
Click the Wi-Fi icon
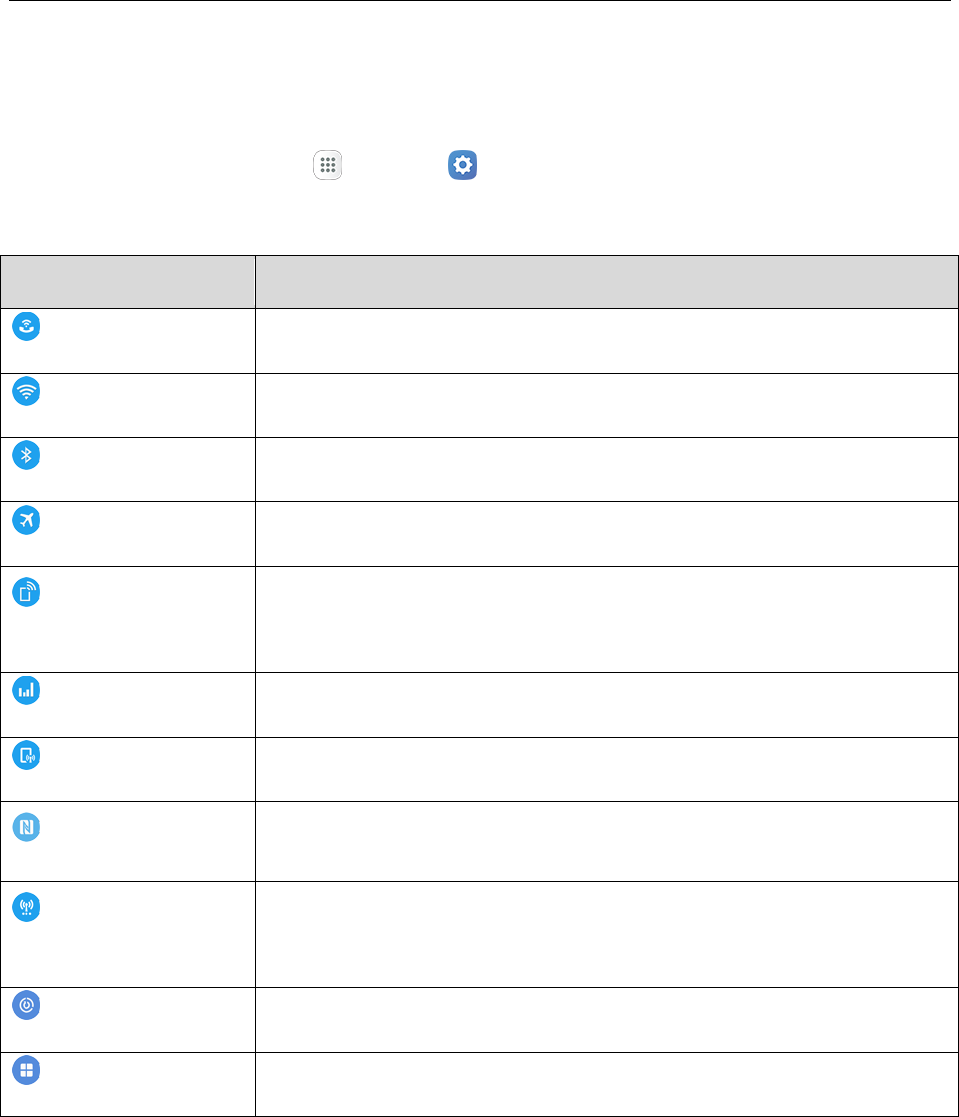27,392
